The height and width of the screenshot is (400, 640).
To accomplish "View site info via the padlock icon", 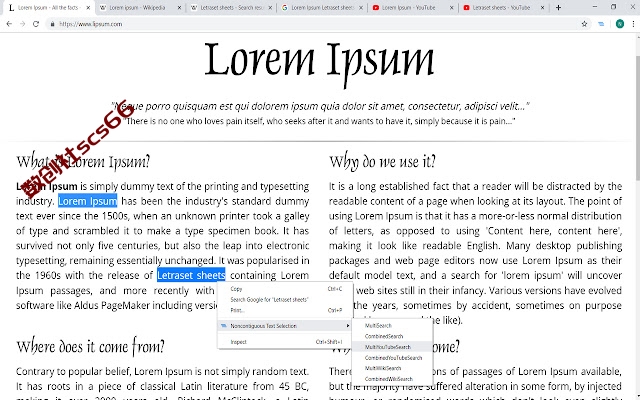I will coord(52,24).
